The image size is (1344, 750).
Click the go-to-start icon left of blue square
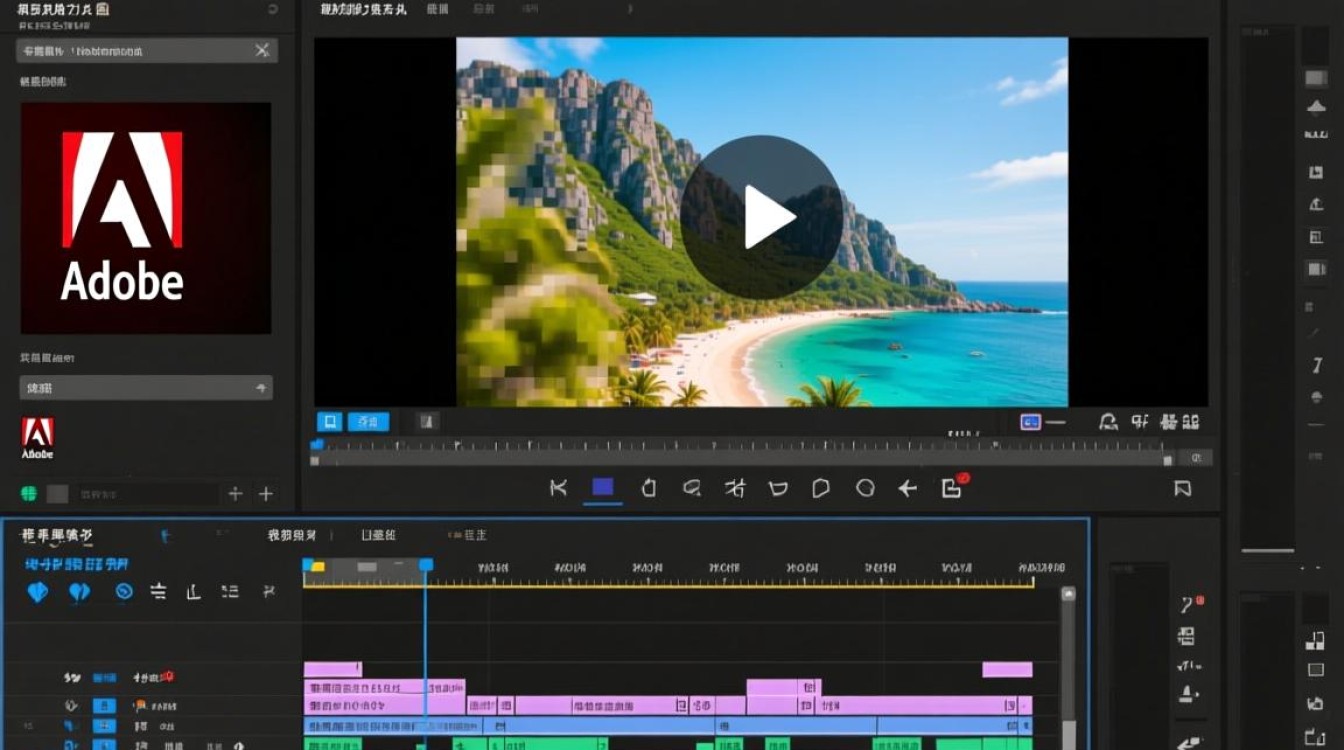pyautogui.click(x=558, y=487)
